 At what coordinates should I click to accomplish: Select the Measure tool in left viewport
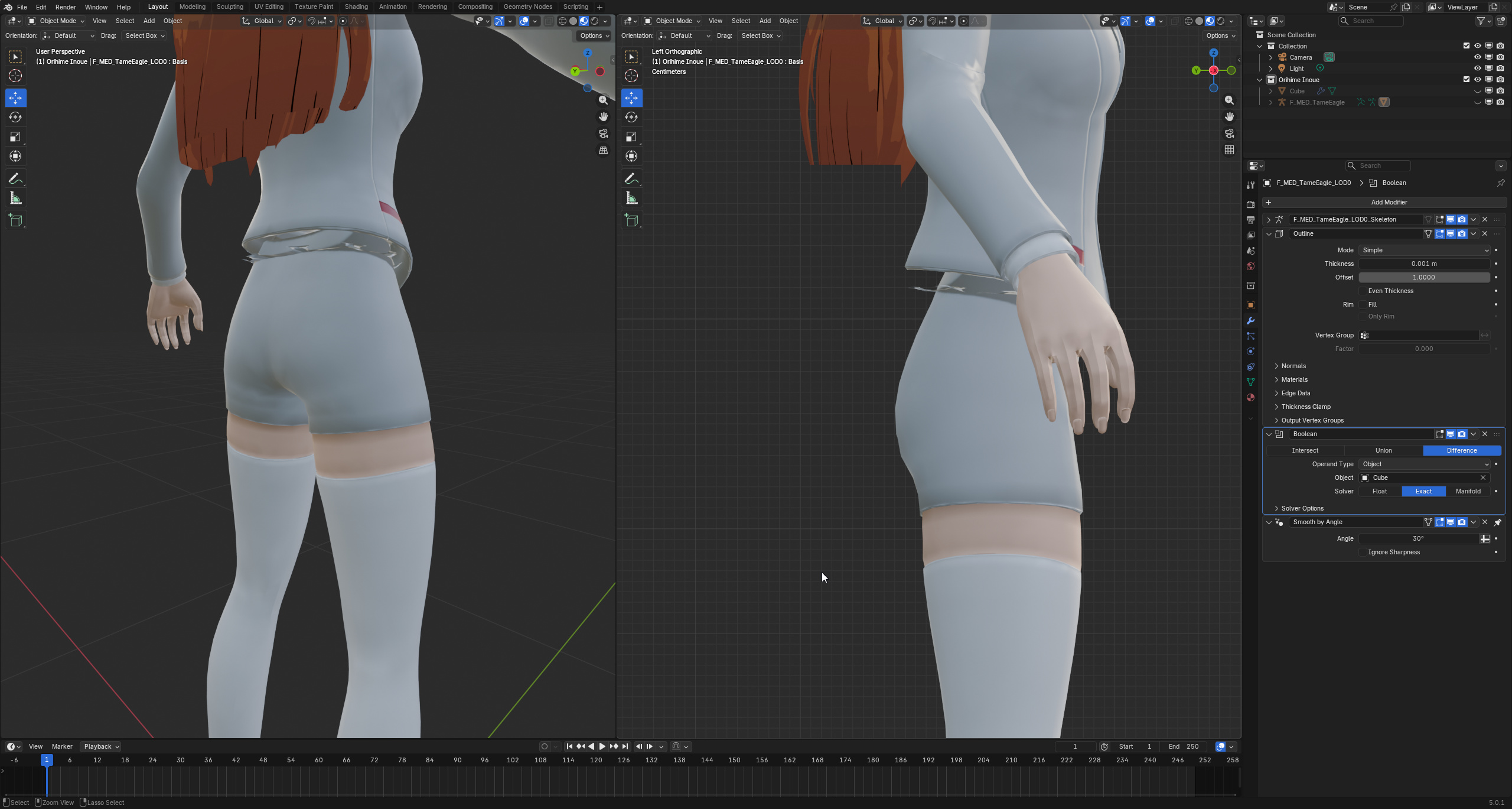click(x=16, y=199)
